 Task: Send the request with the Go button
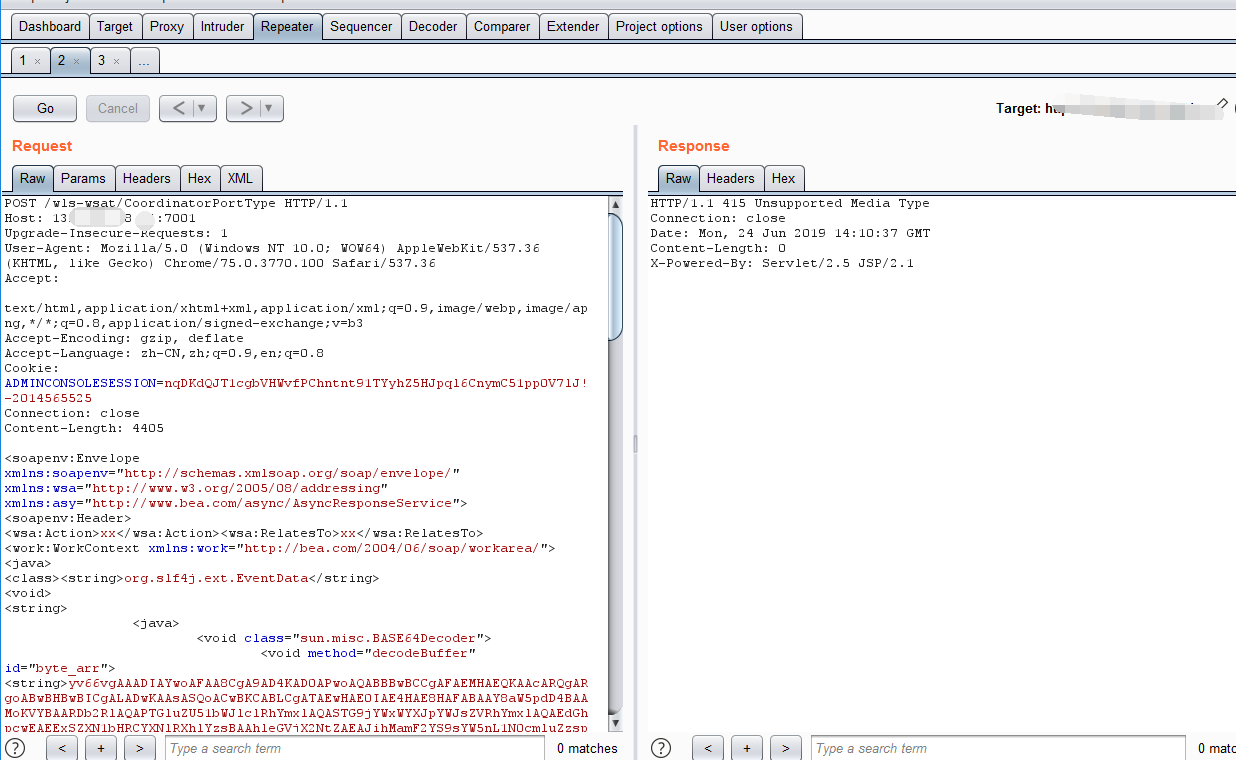click(x=45, y=108)
